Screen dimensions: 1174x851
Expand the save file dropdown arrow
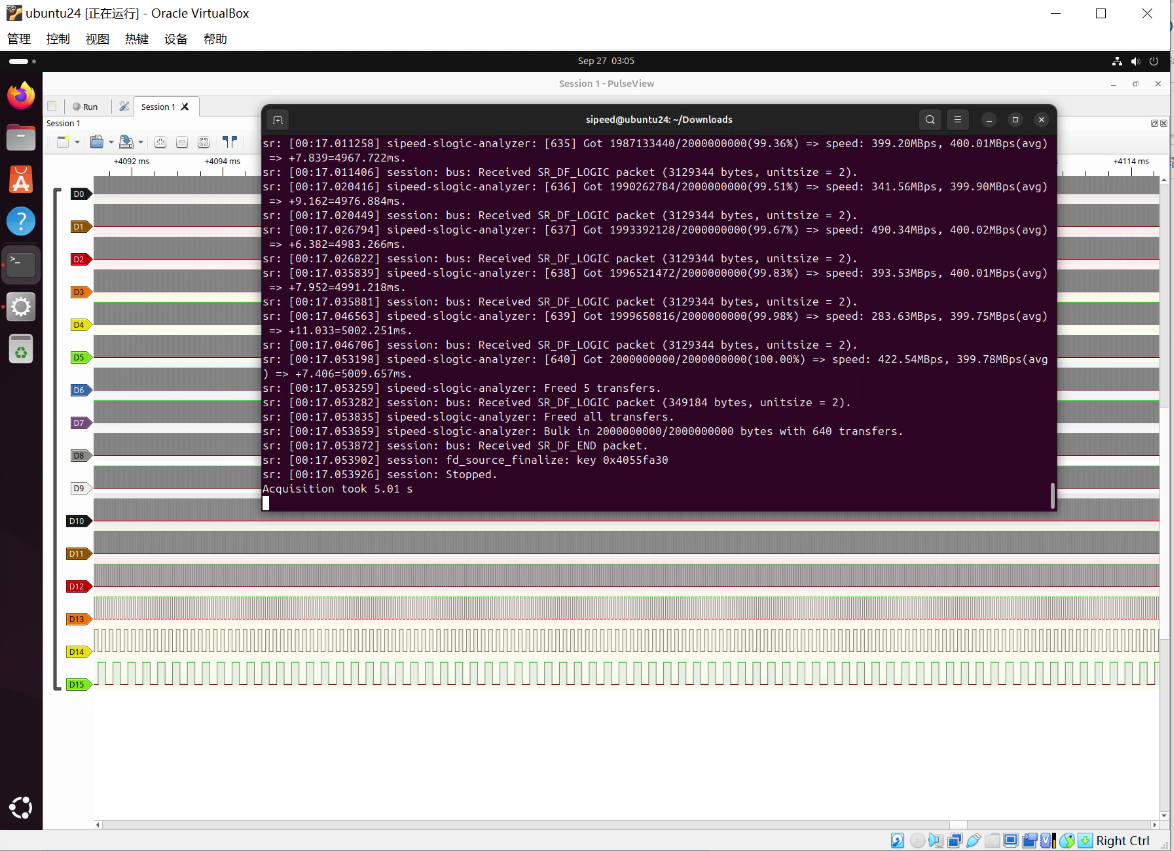click(x=140, y=142)
